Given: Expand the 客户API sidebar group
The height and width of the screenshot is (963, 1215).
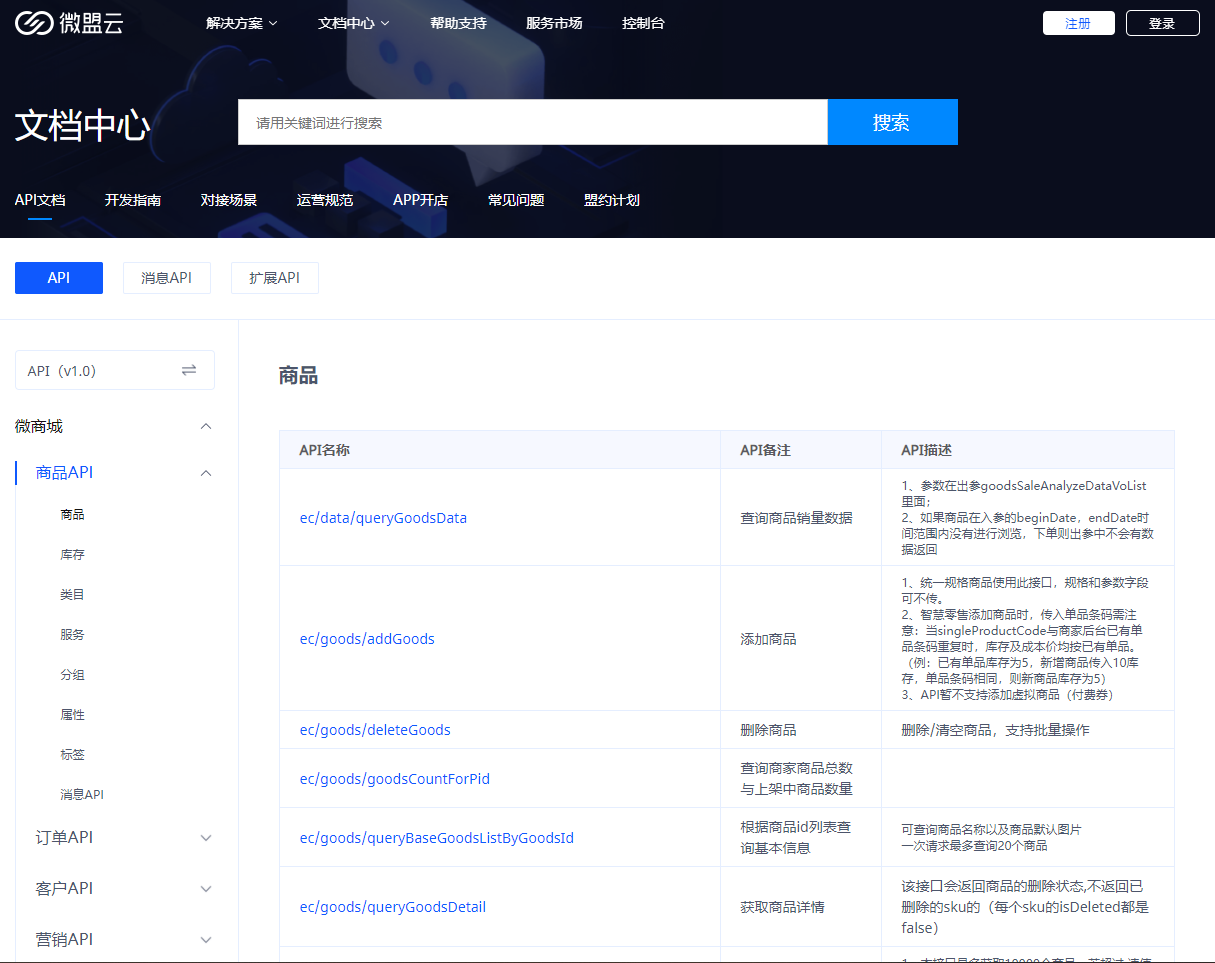Looking at the screenshot, I should 206,889.
